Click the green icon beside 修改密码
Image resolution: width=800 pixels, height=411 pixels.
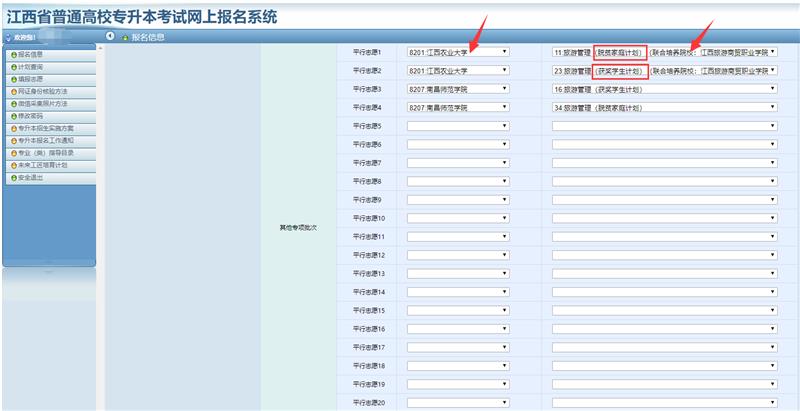(x=14, y=116)
